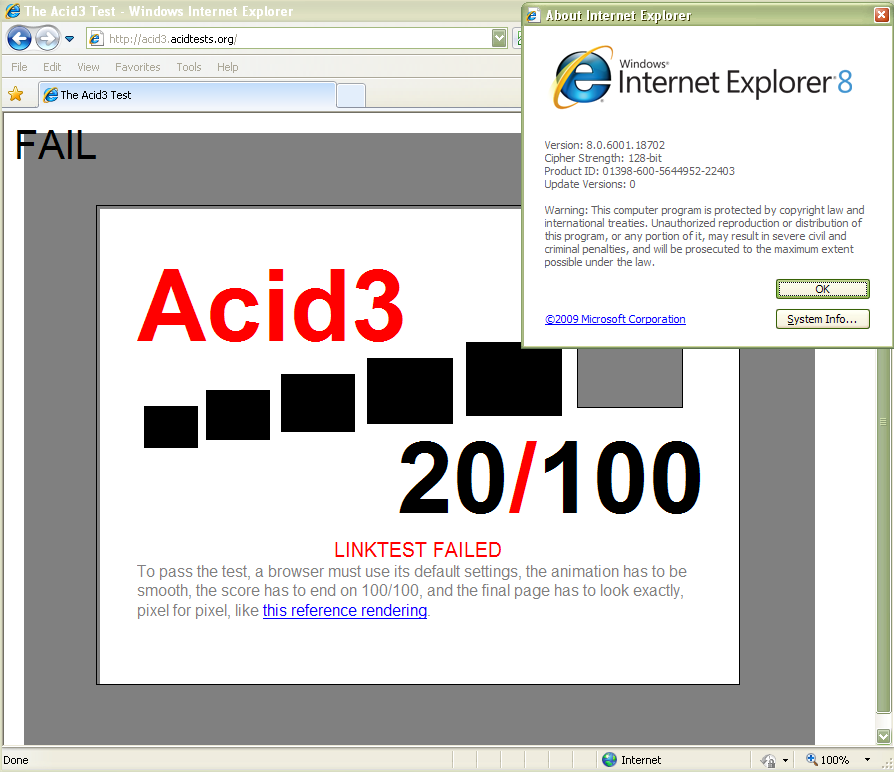Click the LINKTEST FAILED text
The width and height of the screenshot is (894, 772).
(418, 550)
